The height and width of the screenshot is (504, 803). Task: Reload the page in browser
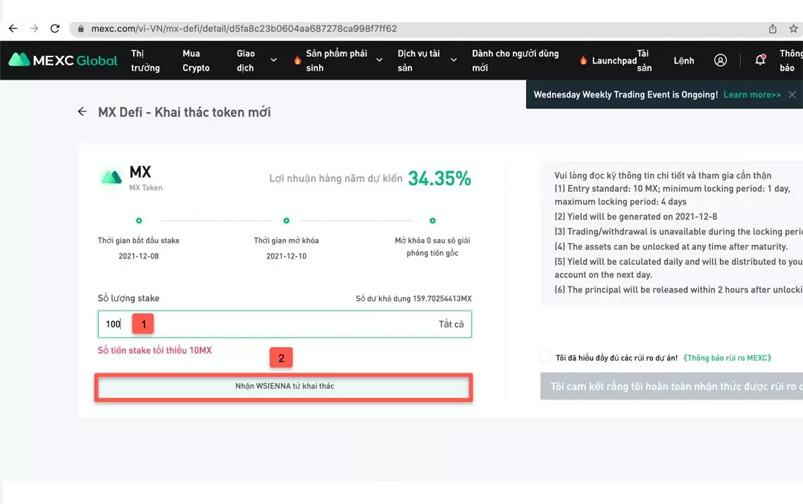(x=55, y=29)
